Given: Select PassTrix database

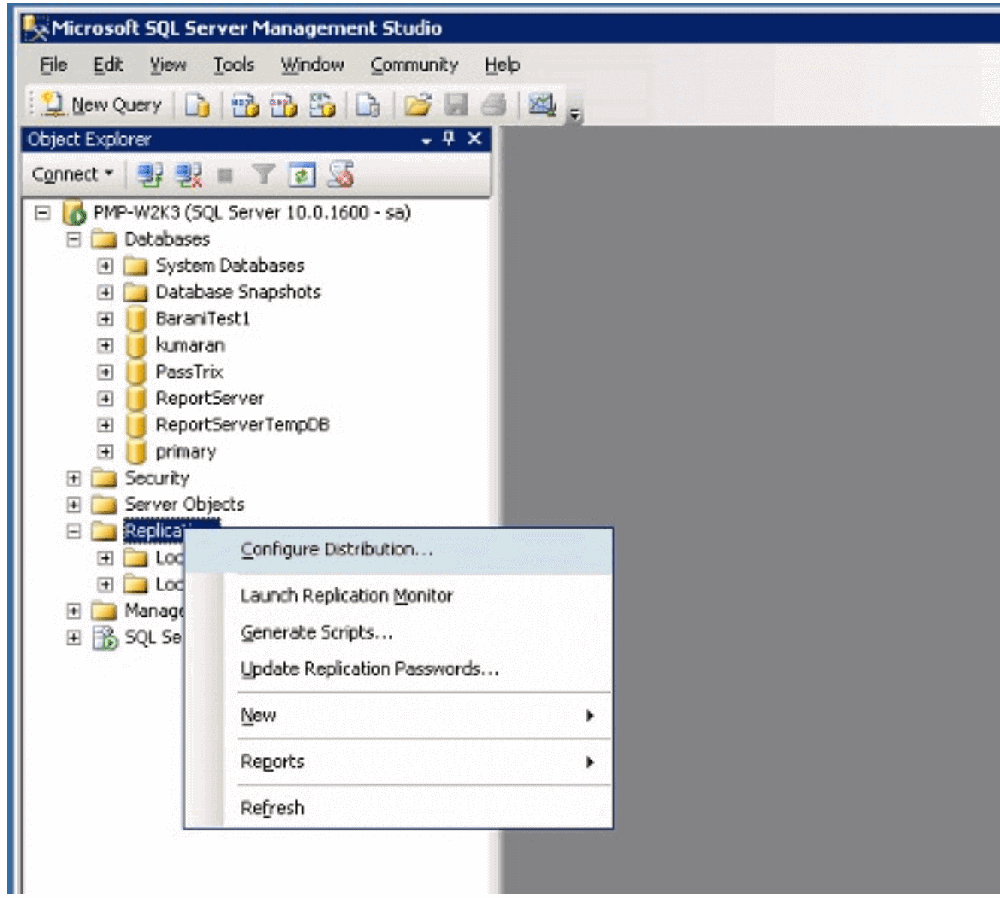Looking at the screenshot, I should point(189,372).
